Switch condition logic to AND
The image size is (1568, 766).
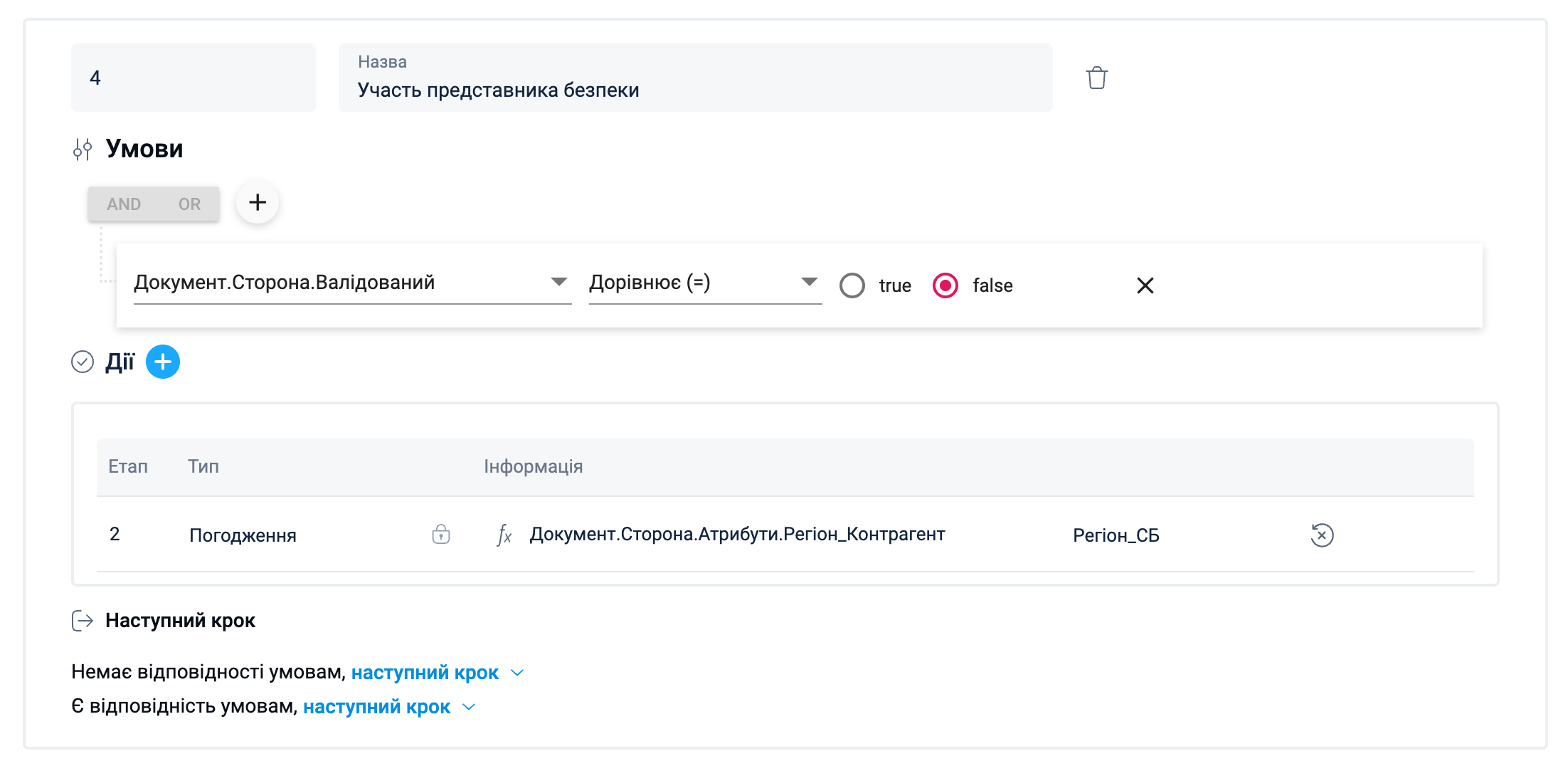[x=124, y=204]
